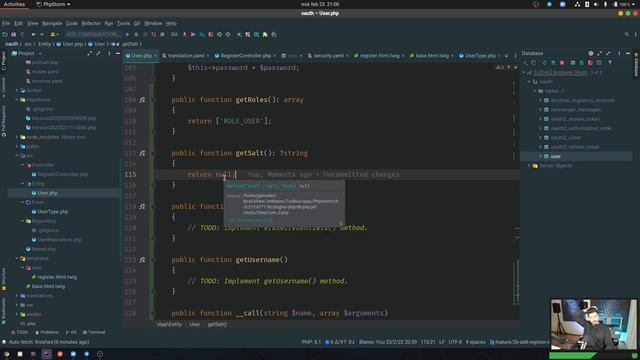Screen dimensions: 640x360
Task: Click the Git push arrow icon
Action: point(193,34)
